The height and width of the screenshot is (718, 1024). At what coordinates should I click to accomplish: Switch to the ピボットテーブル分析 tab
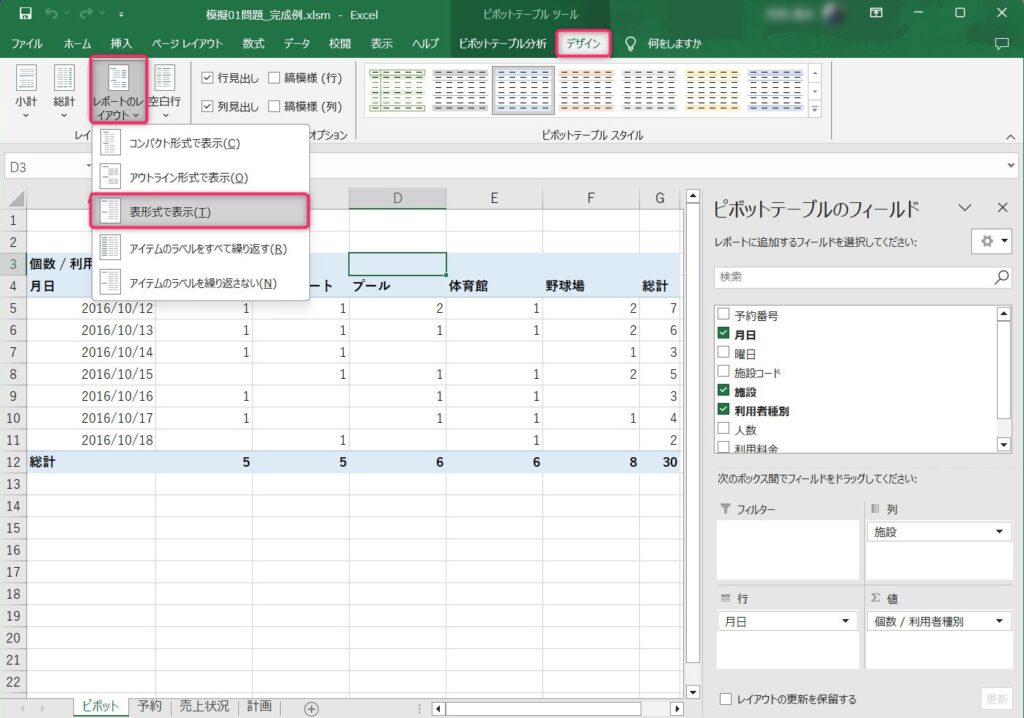(502, 44)
